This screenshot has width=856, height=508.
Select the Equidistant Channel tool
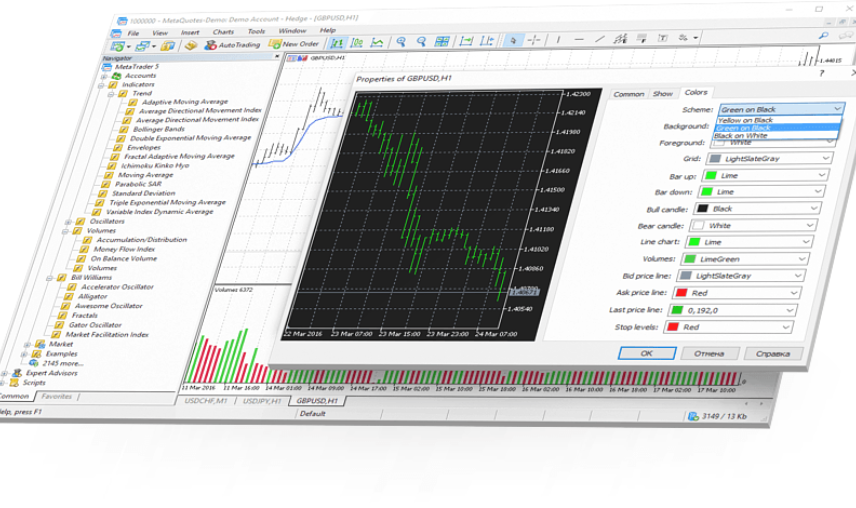[620, 39]
